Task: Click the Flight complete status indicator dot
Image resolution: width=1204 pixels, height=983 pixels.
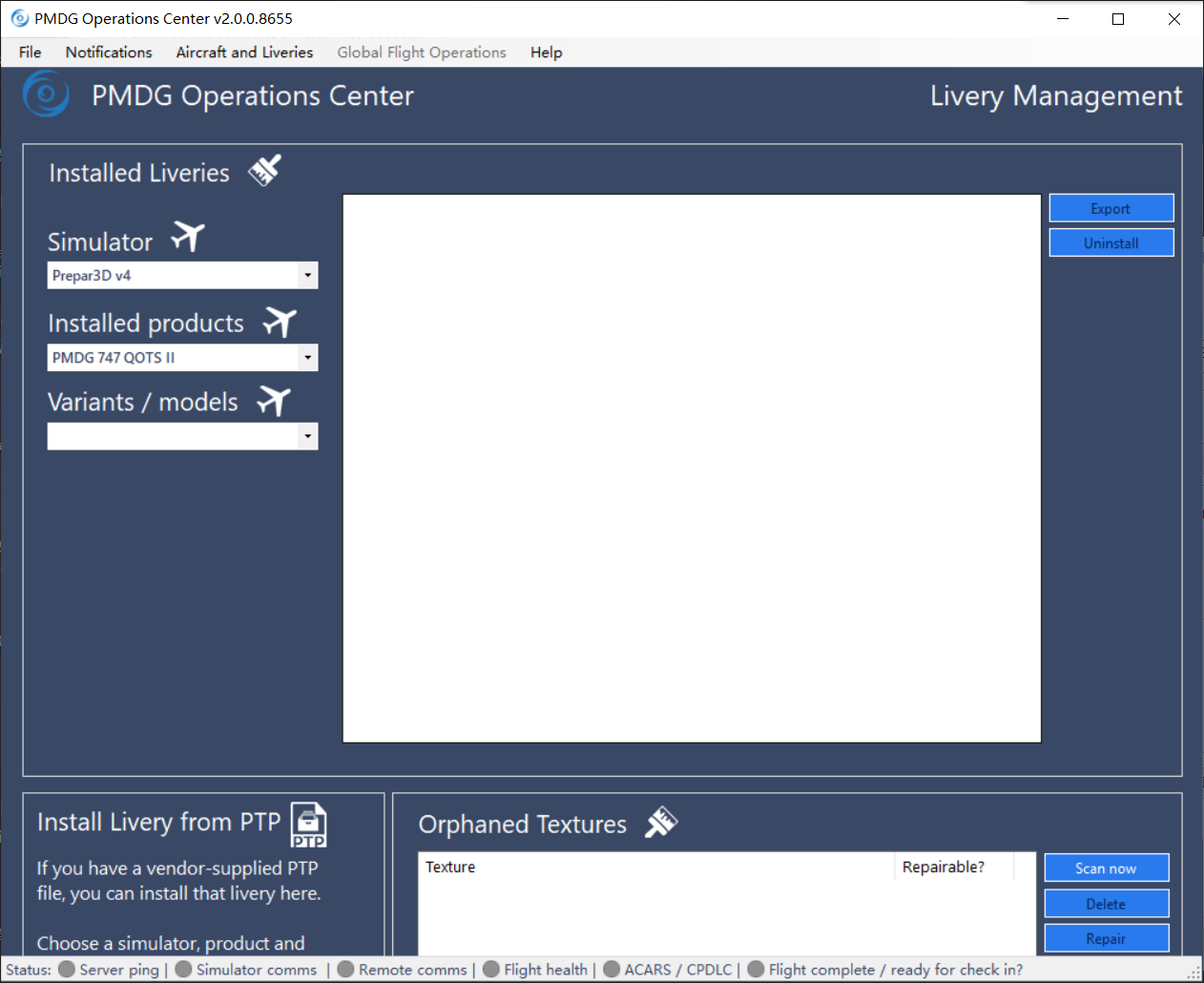Action: point(756,969)
